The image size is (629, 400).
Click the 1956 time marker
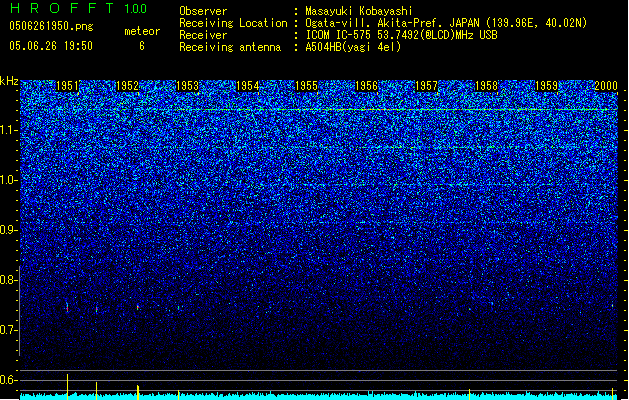click(x=366, y=86)
